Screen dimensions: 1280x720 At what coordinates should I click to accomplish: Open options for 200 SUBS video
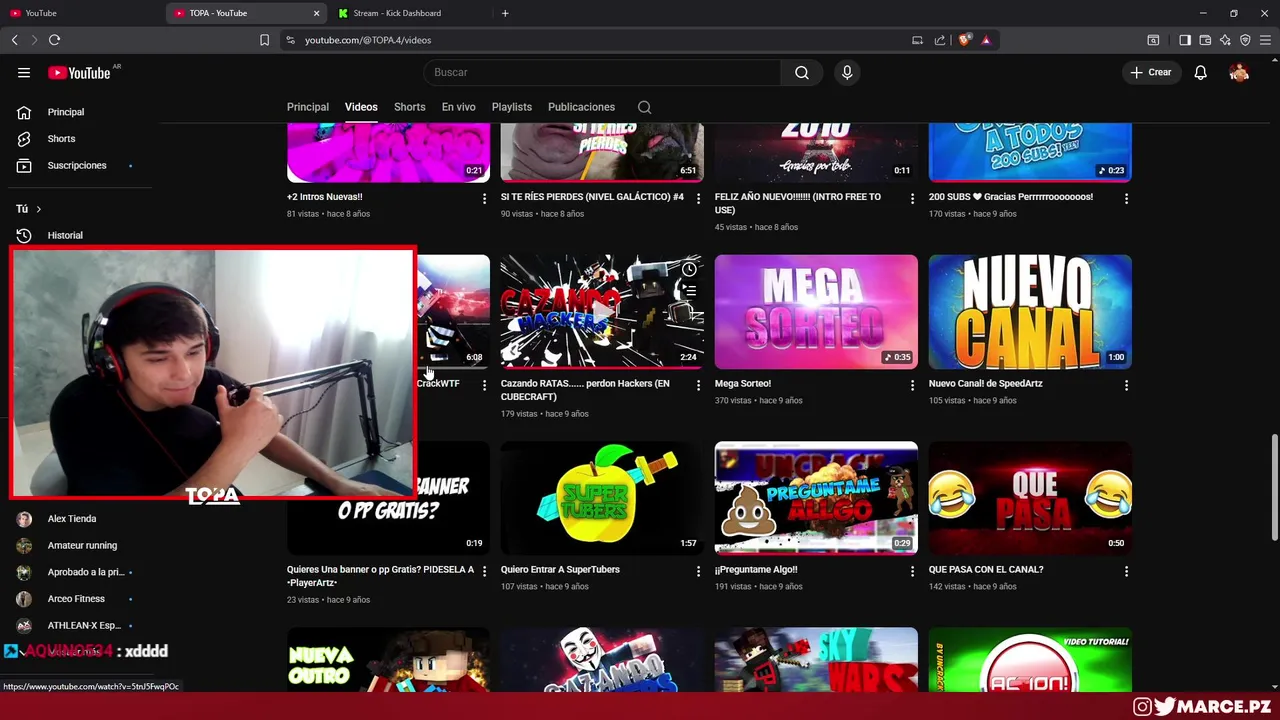1126,199
